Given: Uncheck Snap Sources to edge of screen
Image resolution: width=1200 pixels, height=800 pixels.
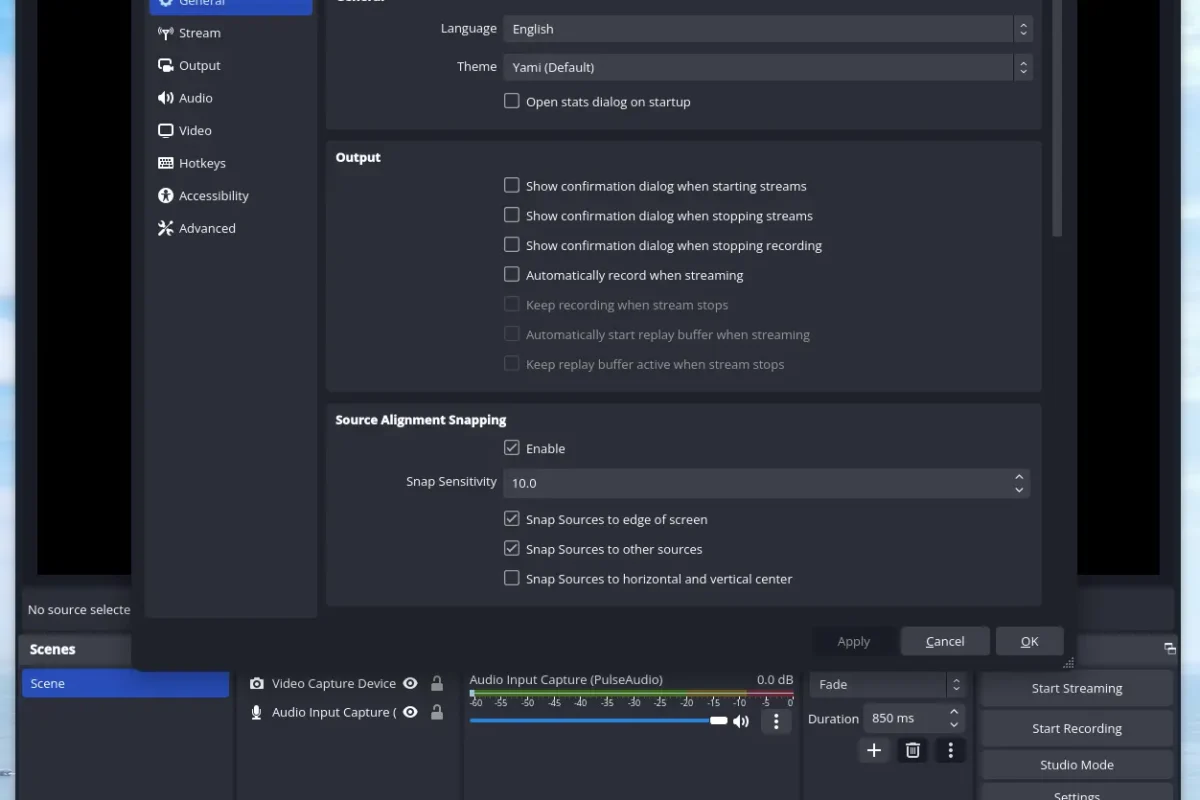Looking at the screenshot, I should pos(512,519).
